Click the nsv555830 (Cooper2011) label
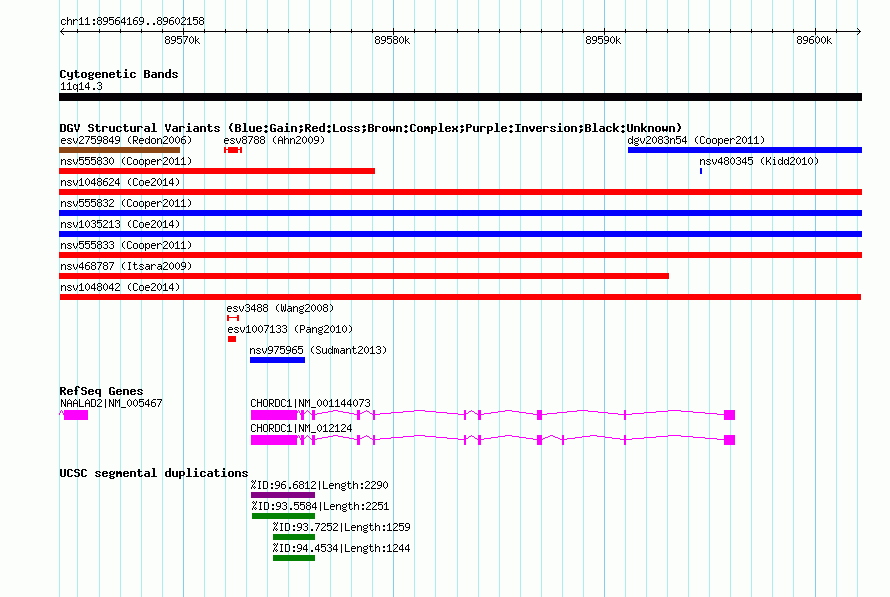Image resolution: width=890 pixels, height=597 pixels. point(126,161)
